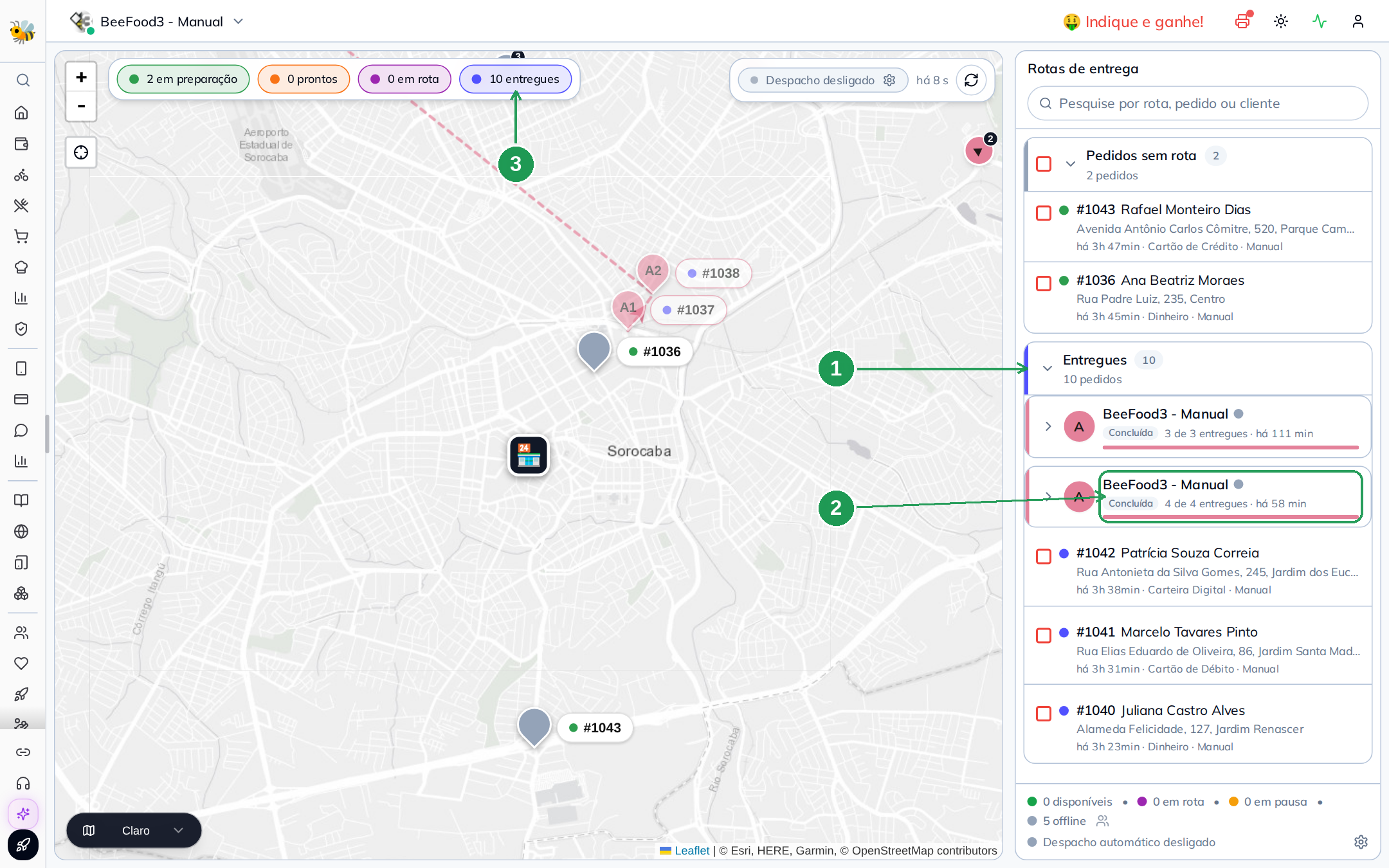Focus the Pesquise por rota search field
The image size is (1389, 868).
[x=1197, y=104]
